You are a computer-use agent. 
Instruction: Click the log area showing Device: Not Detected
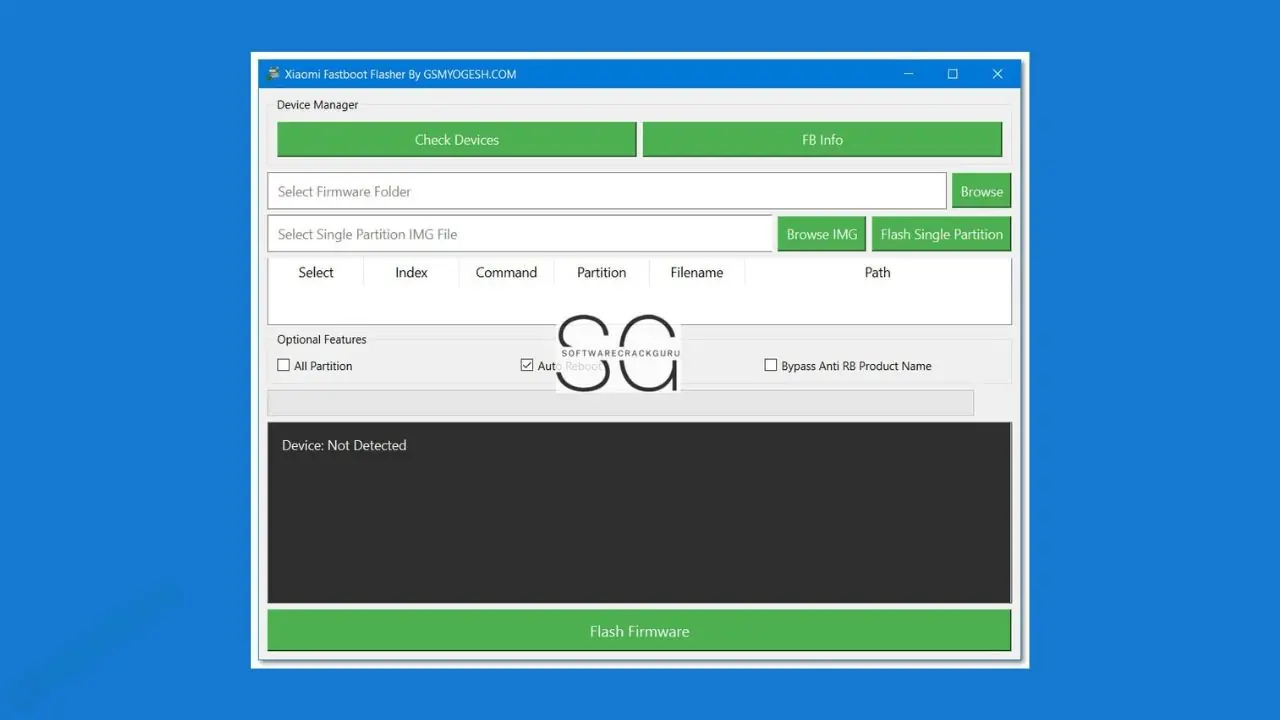coord(639,512)
